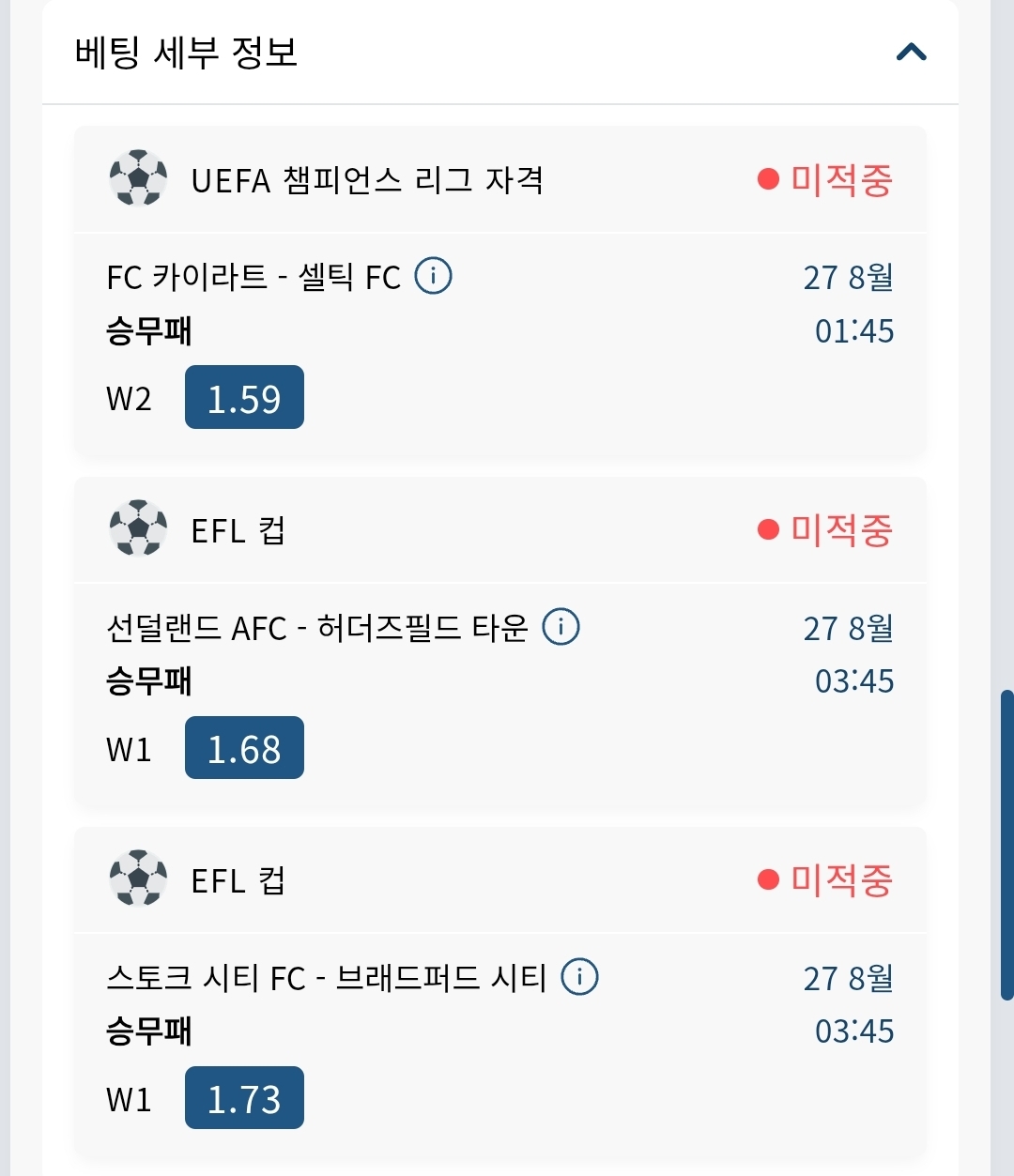The width and height of the screenshot is (1014, 1176).
Task: Open info icon for FC 카이라트 - 셀틱 FC
Action: click(433, 276)
